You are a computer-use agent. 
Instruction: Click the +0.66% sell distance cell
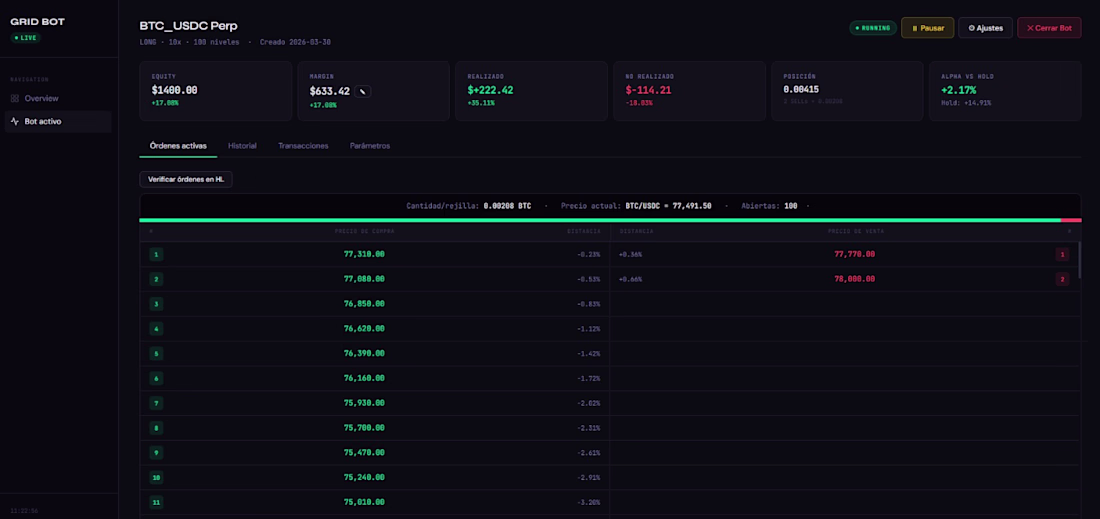[x=630, y=279]
